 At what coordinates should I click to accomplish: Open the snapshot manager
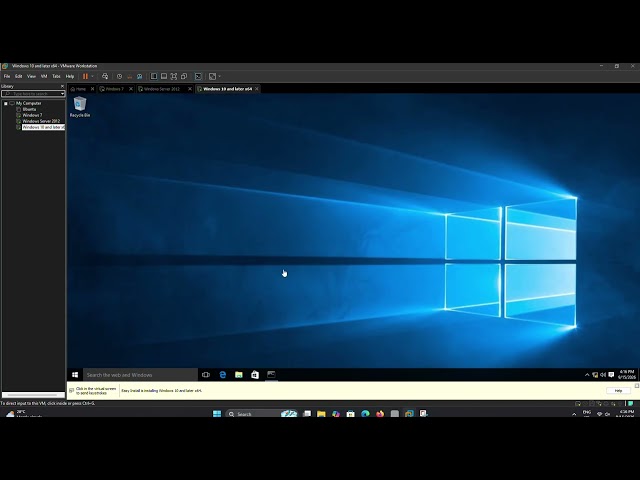click(x=140, y=76)
